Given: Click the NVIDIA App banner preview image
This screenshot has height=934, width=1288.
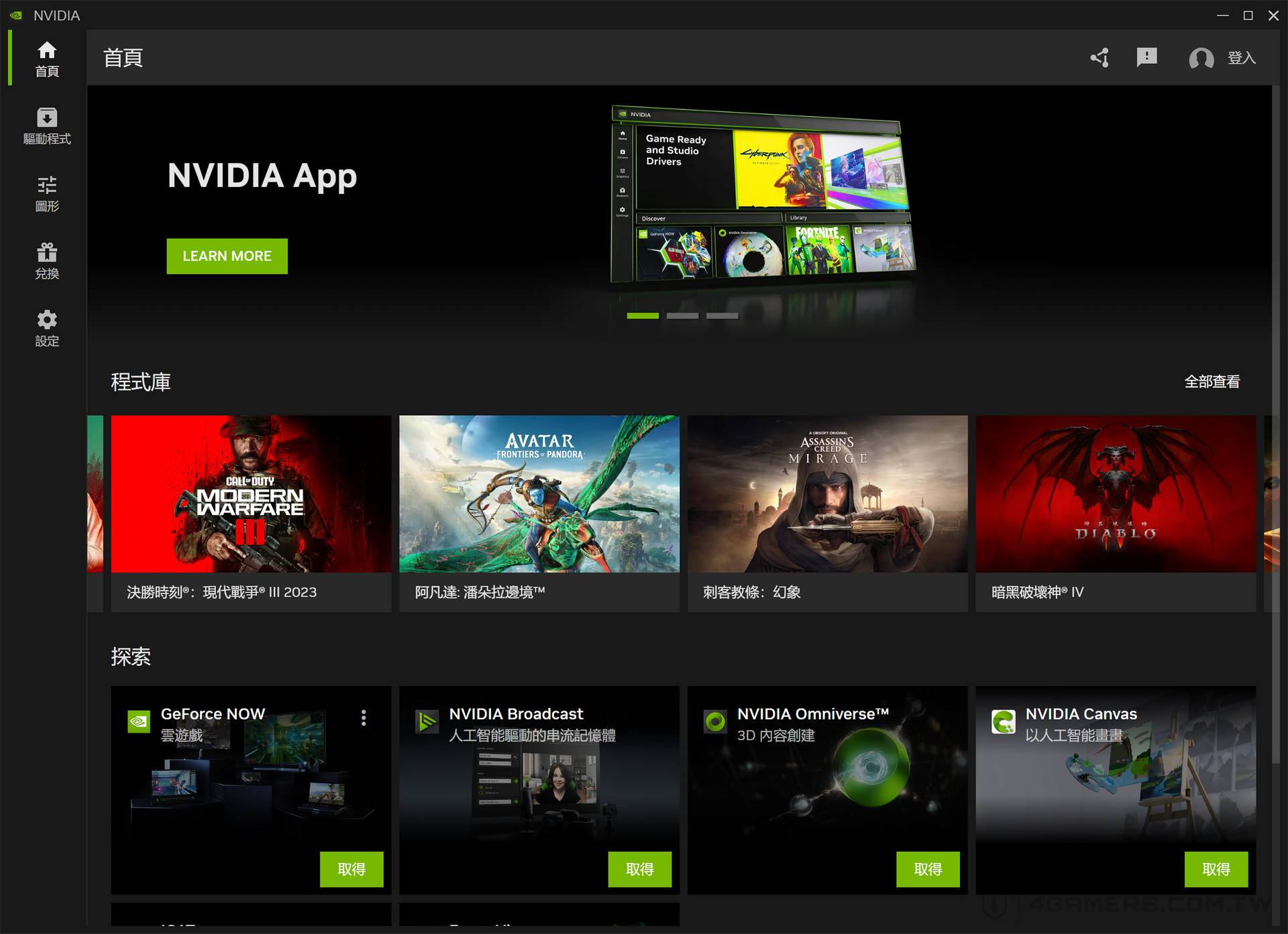Looking at the screenshot, I should 763,196.
